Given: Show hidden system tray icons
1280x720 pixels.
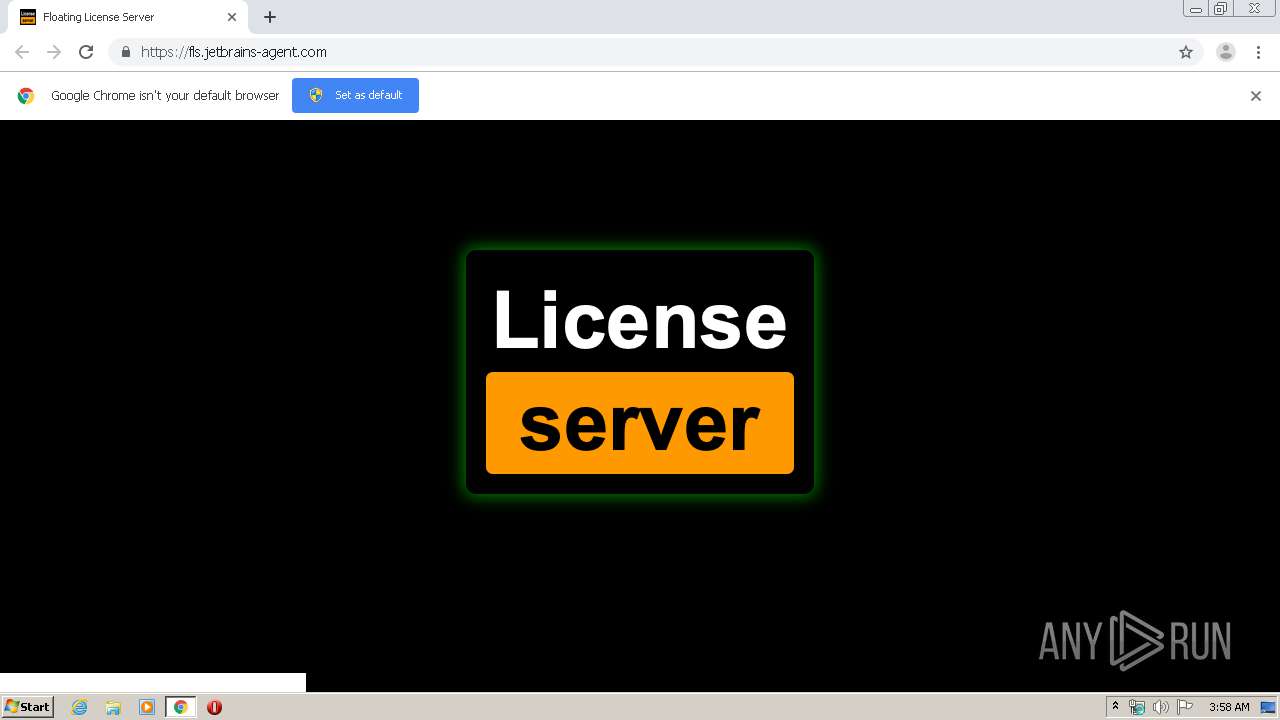Looking at the screenshot, I should [x=1115, y=707].
